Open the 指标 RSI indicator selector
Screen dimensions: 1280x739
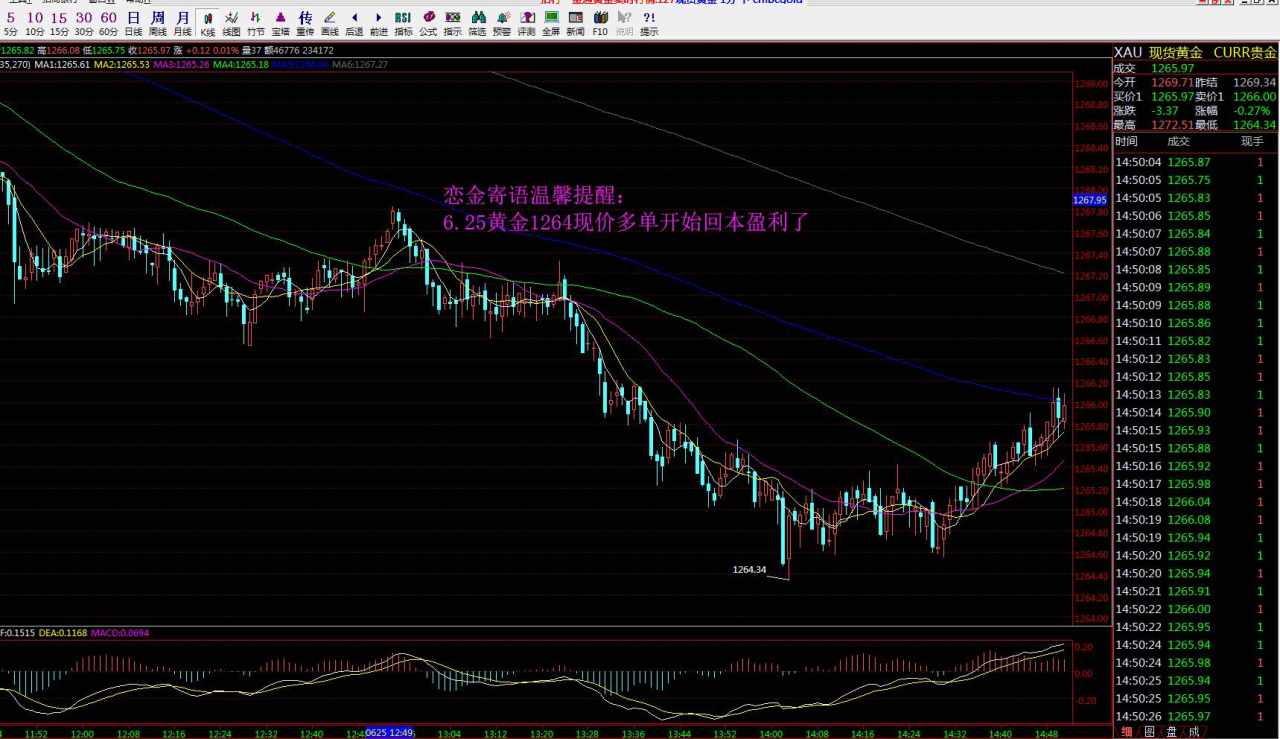(403, 23)
